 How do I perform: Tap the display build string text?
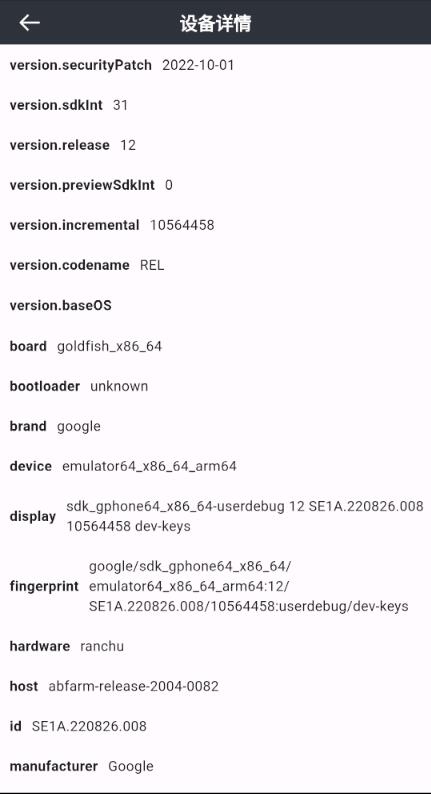point(245,517)
